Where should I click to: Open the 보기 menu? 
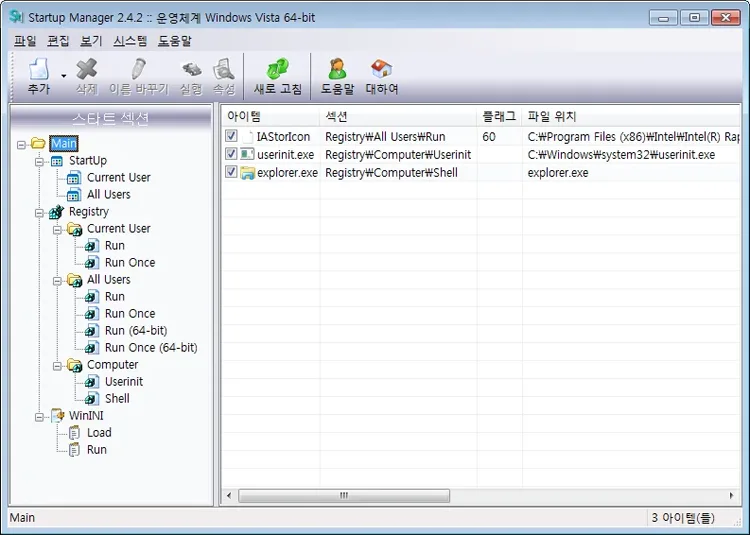(91, 41)
